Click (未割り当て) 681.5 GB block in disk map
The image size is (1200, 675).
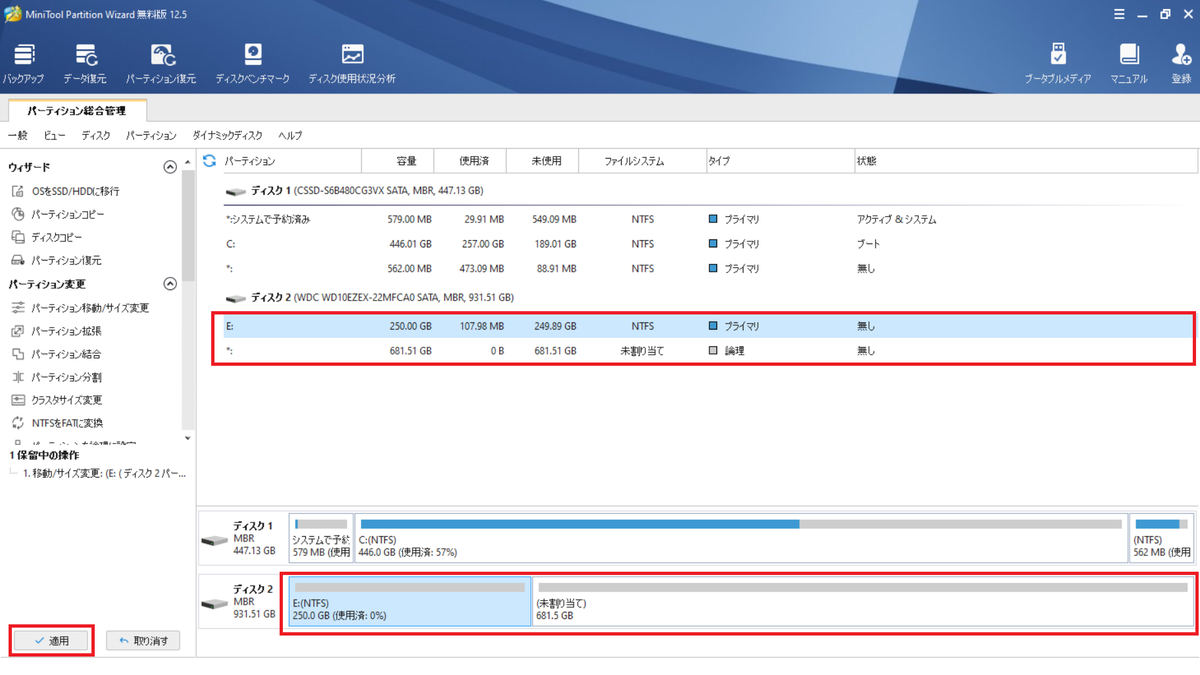pyautogui.click(x=863, y=602)
